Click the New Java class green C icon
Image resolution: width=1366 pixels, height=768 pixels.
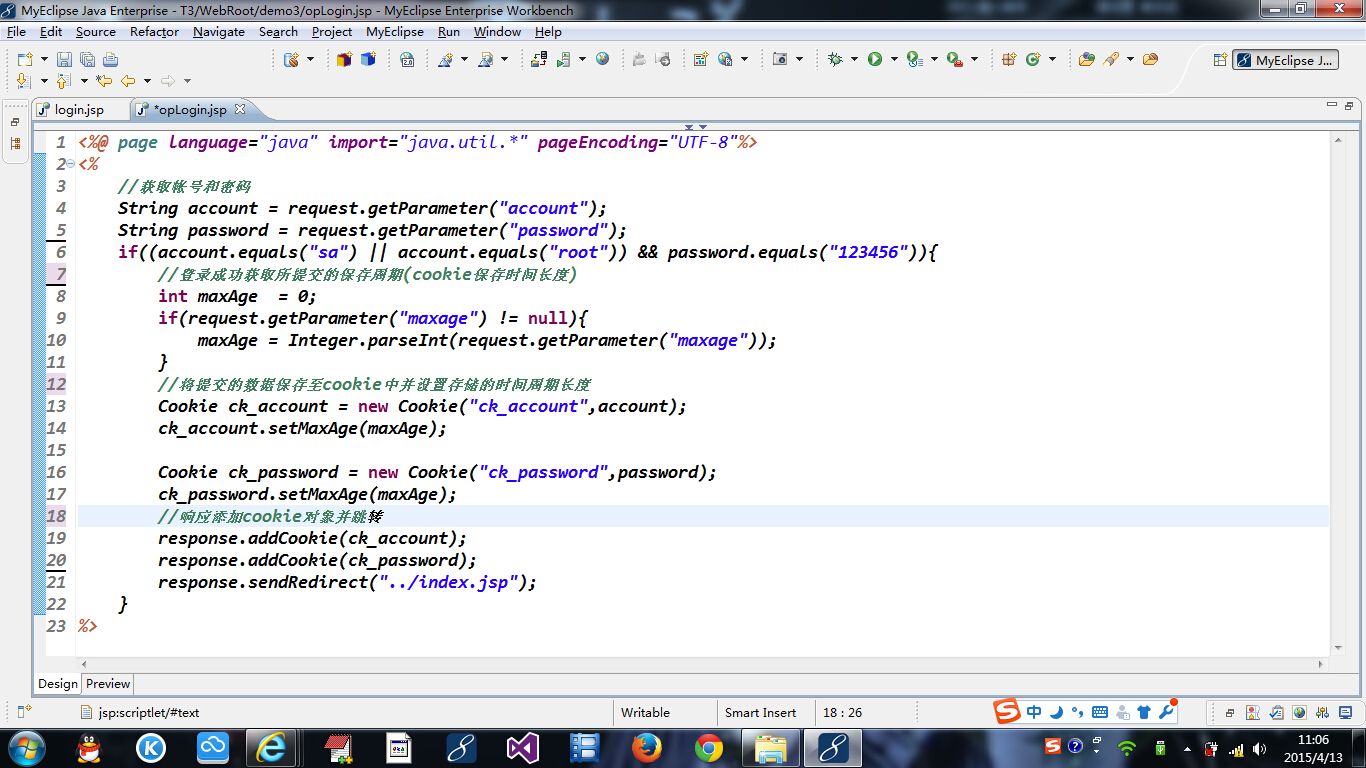coord(1033,60)
